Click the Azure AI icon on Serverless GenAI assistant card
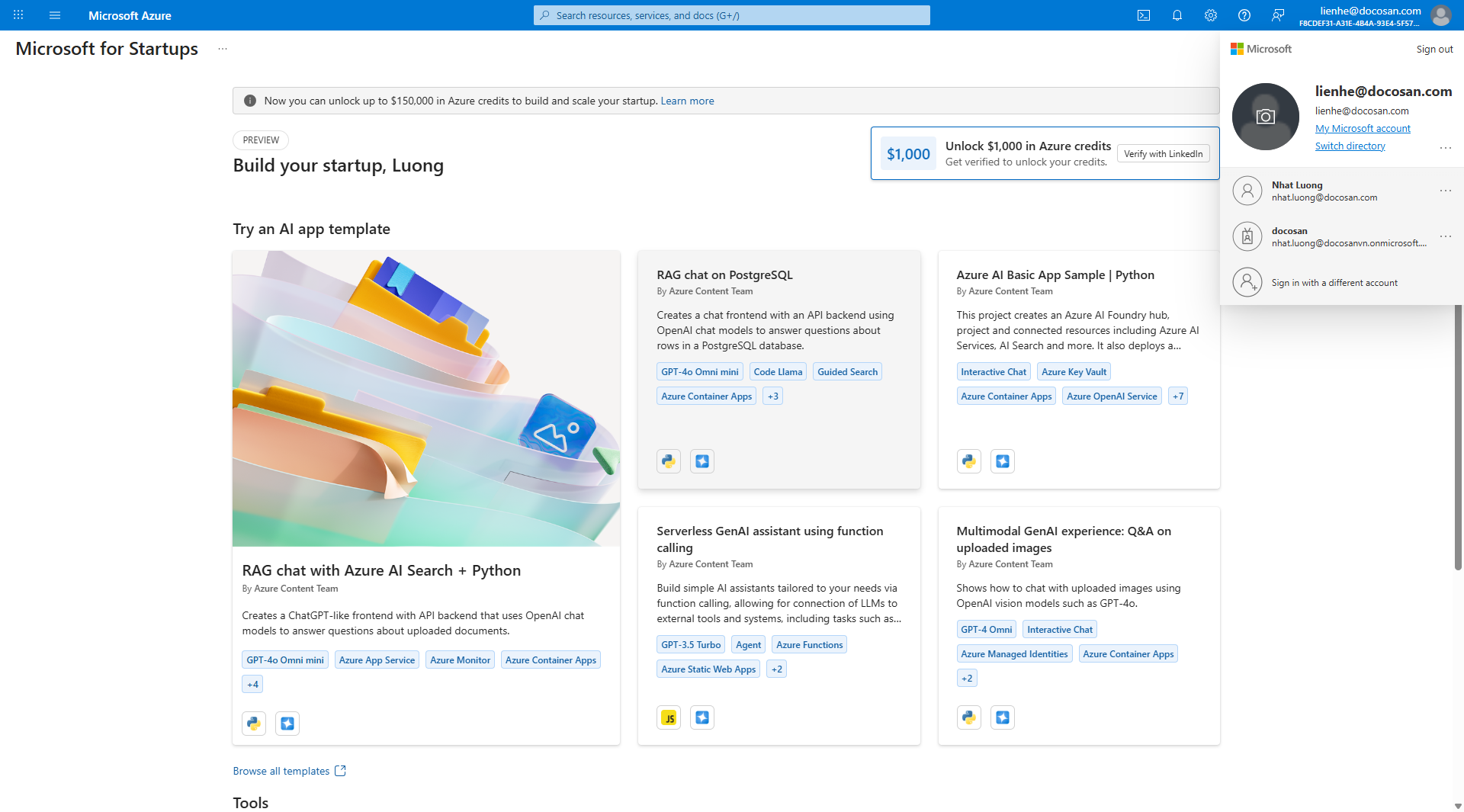1464x812 pixels. (702, 717)
